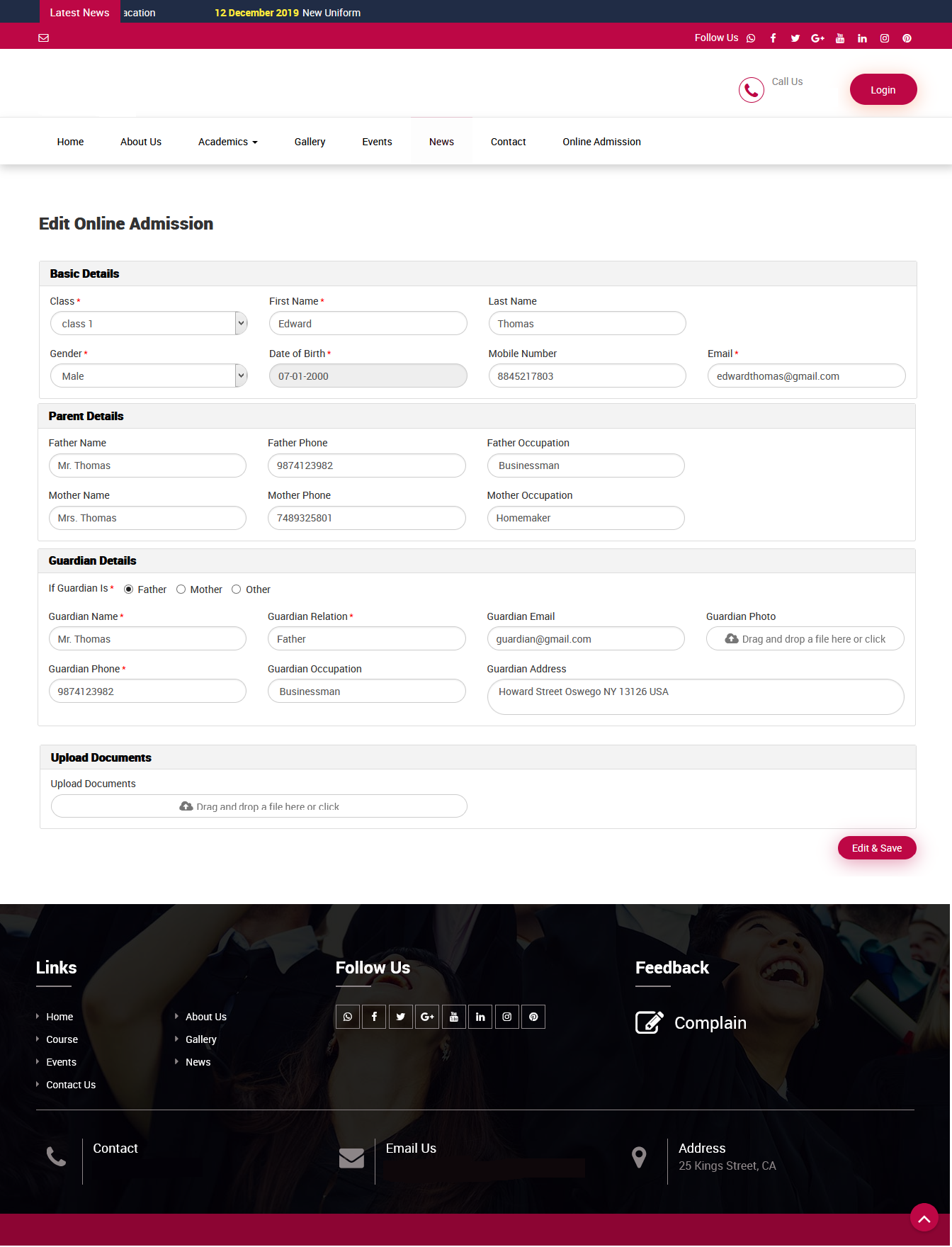Image resolution: width=952 pixels, height=1247 pixels.
Task: Open footer News link
Action: [x=198, y=1062]
